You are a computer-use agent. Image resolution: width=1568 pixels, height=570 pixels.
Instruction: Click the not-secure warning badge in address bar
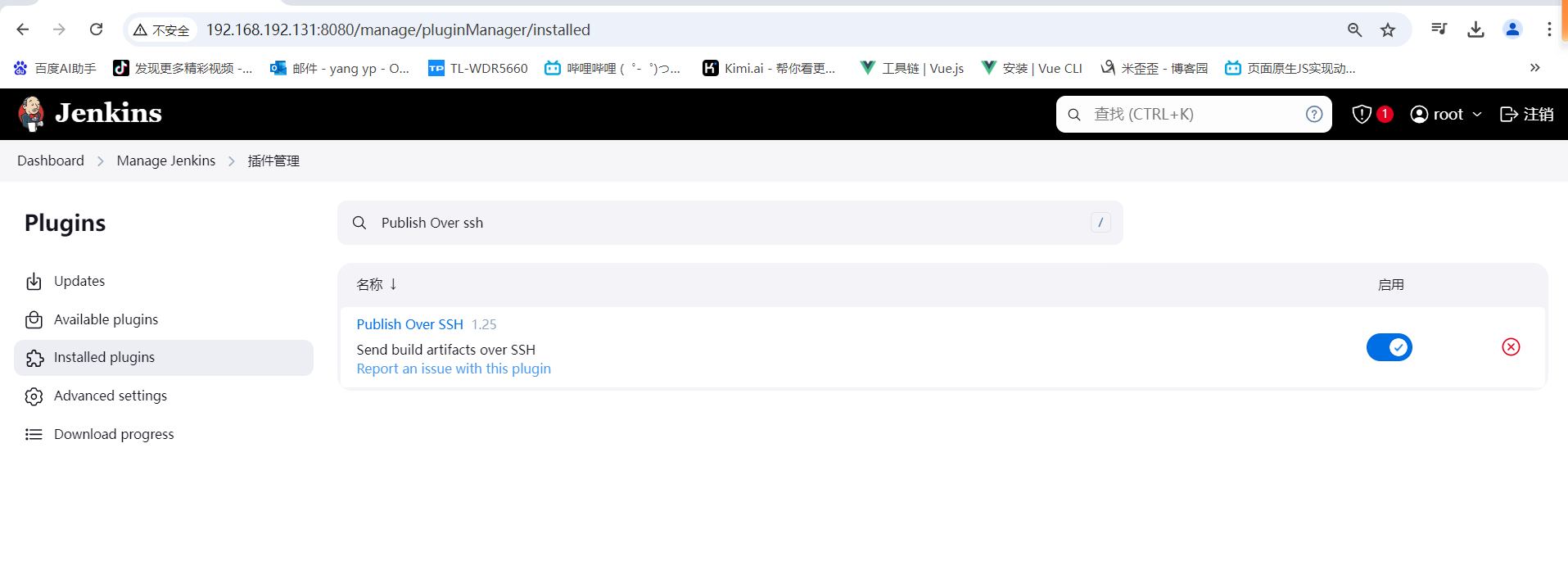click(x=162, y=30)
